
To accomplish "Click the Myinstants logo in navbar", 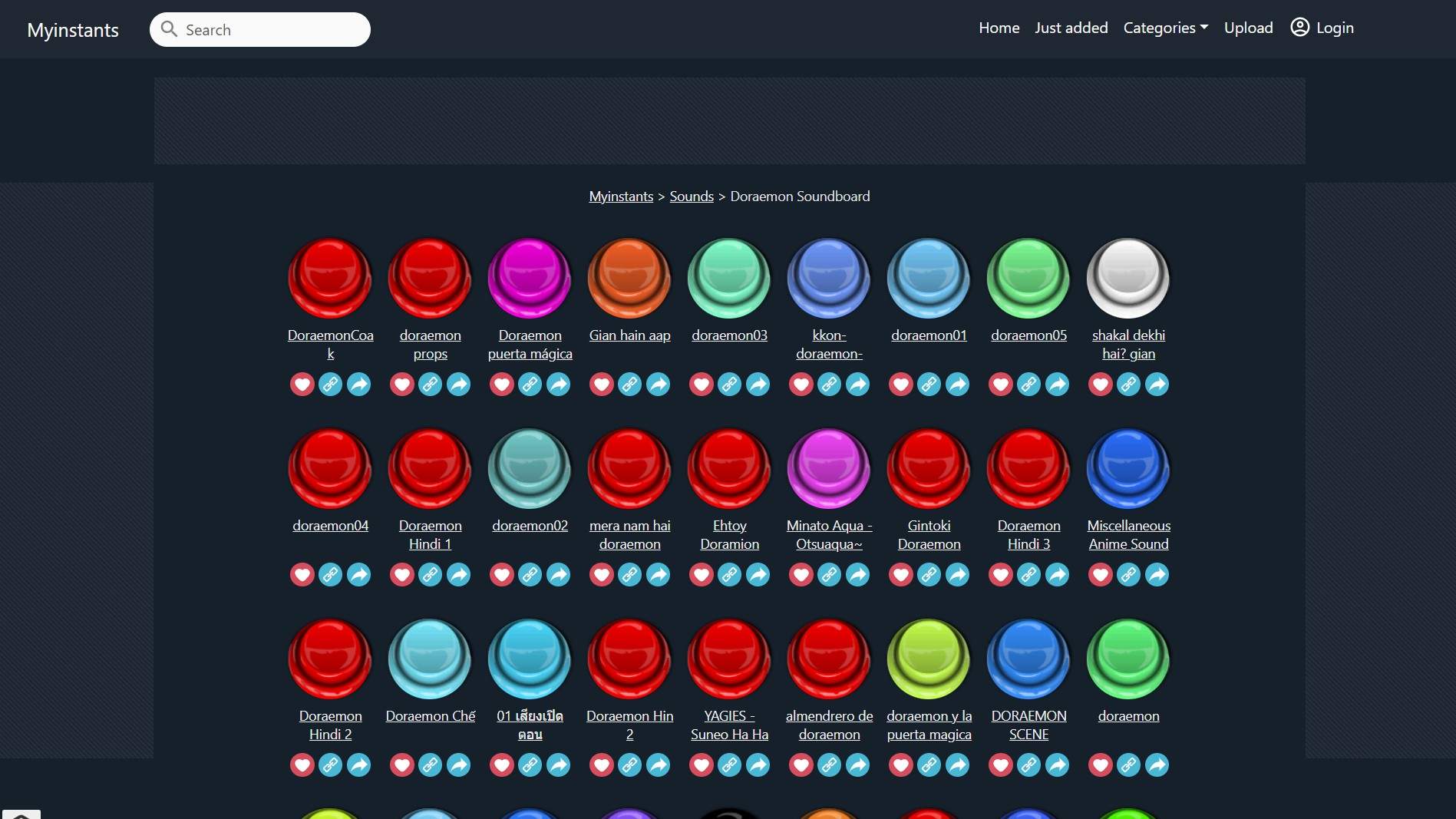I will pos(73,30).
